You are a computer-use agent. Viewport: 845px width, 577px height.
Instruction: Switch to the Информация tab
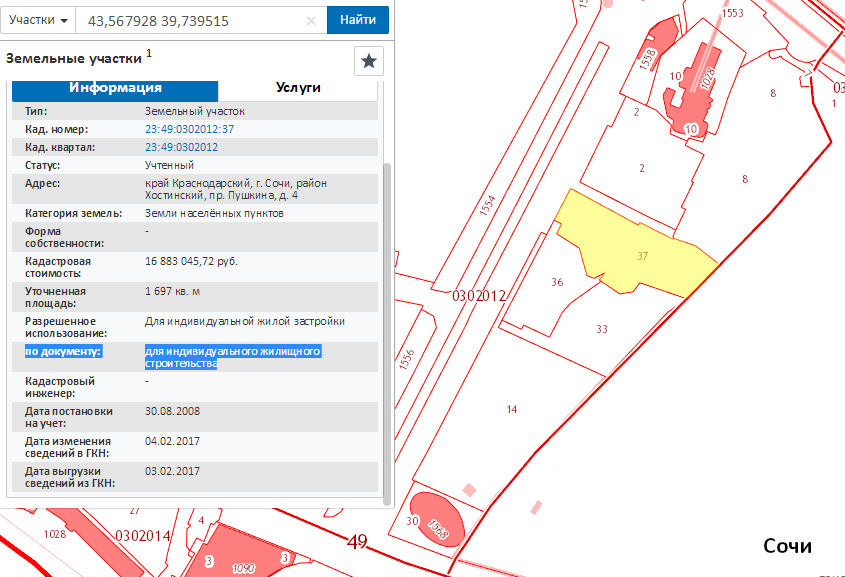coord(115,88)
